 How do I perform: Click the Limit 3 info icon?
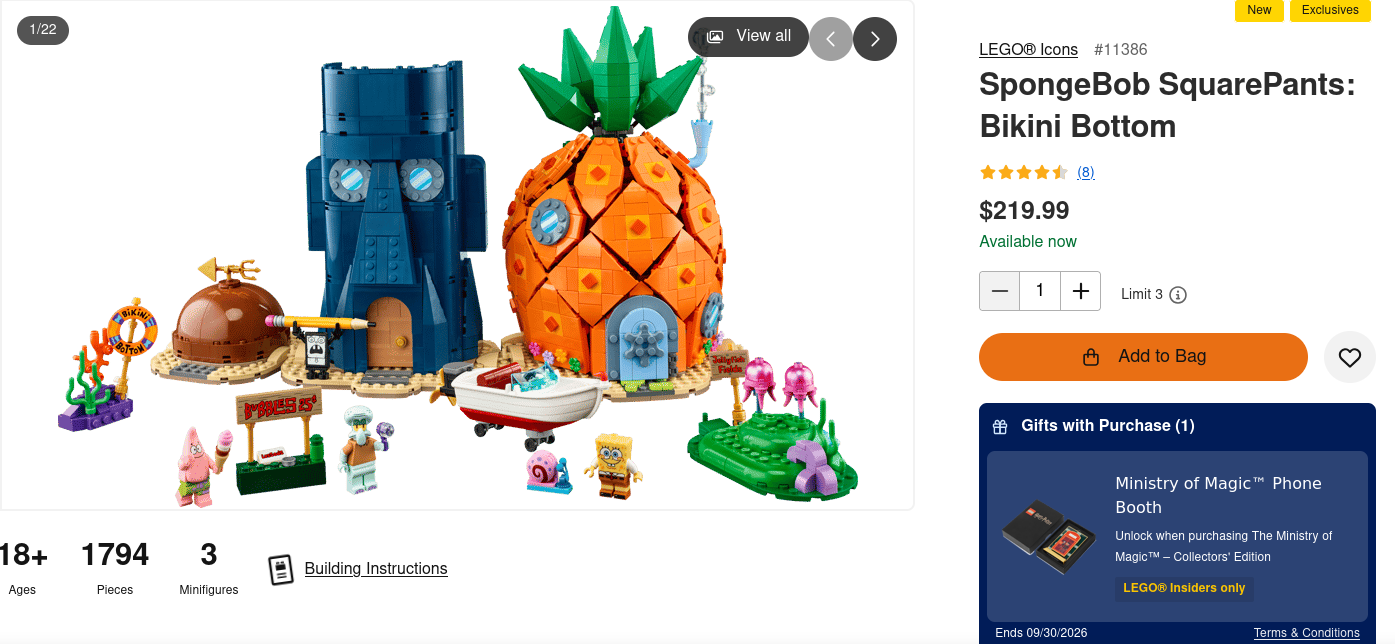[1178, 295]
